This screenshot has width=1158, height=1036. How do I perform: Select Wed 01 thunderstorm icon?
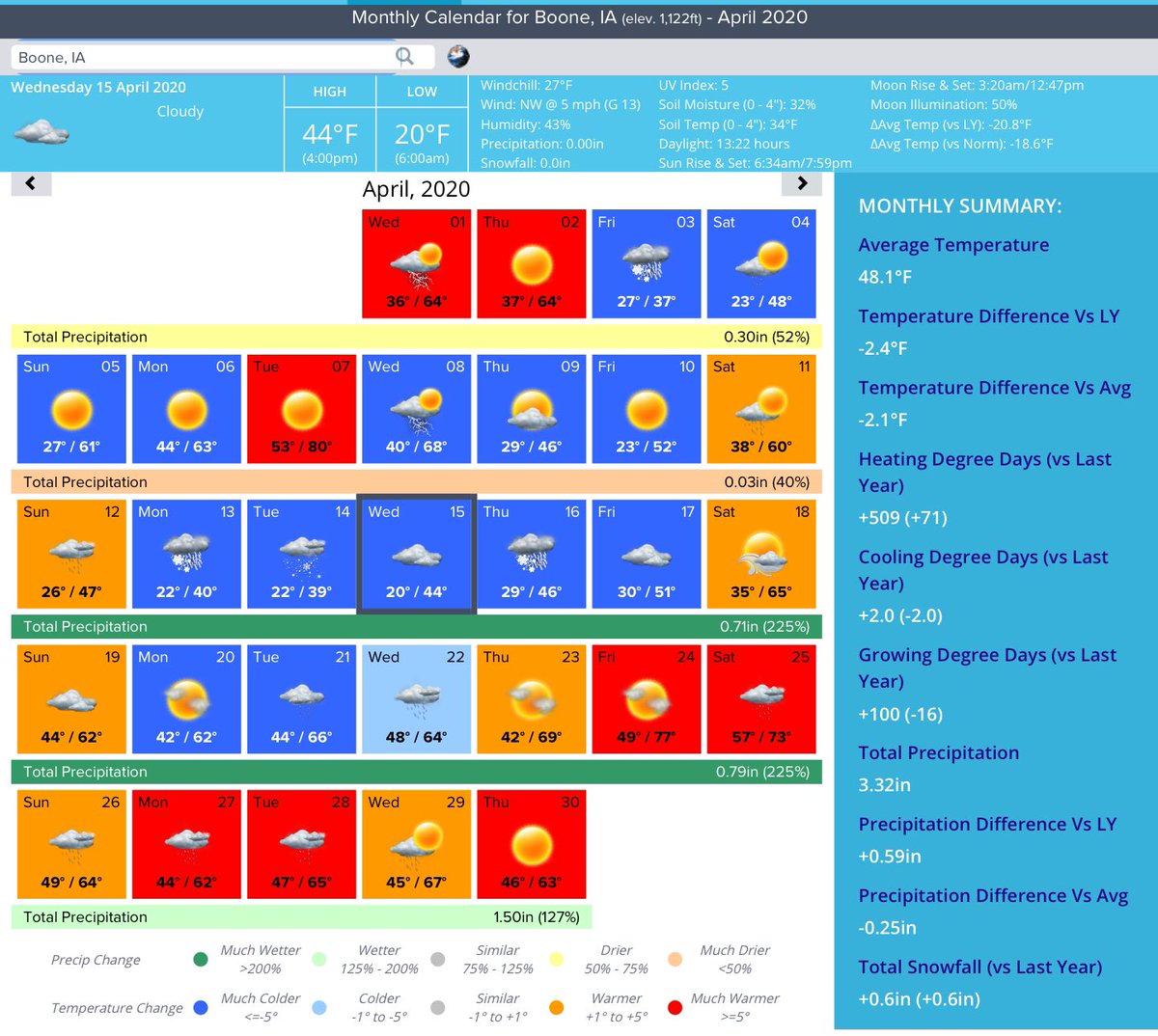coord(417,265)
